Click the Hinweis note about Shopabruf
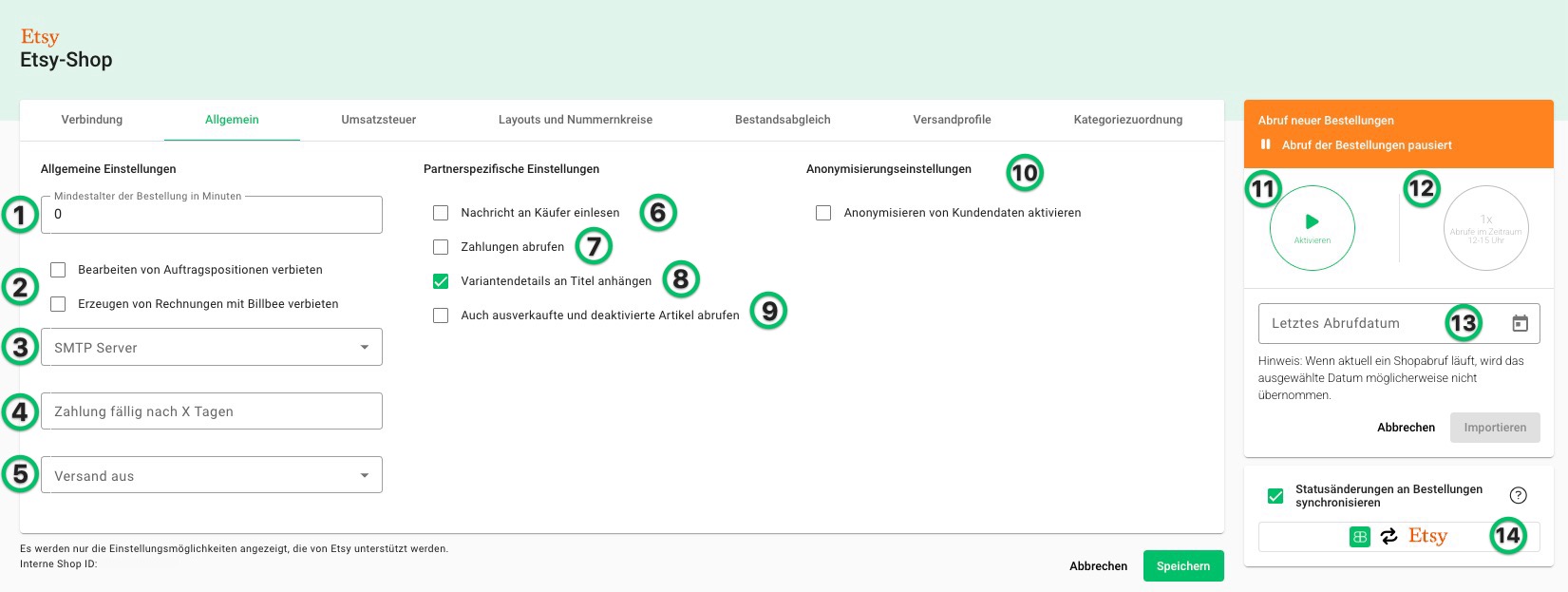The height and width of the screenshot is (592, 1568). [1391, 378]
